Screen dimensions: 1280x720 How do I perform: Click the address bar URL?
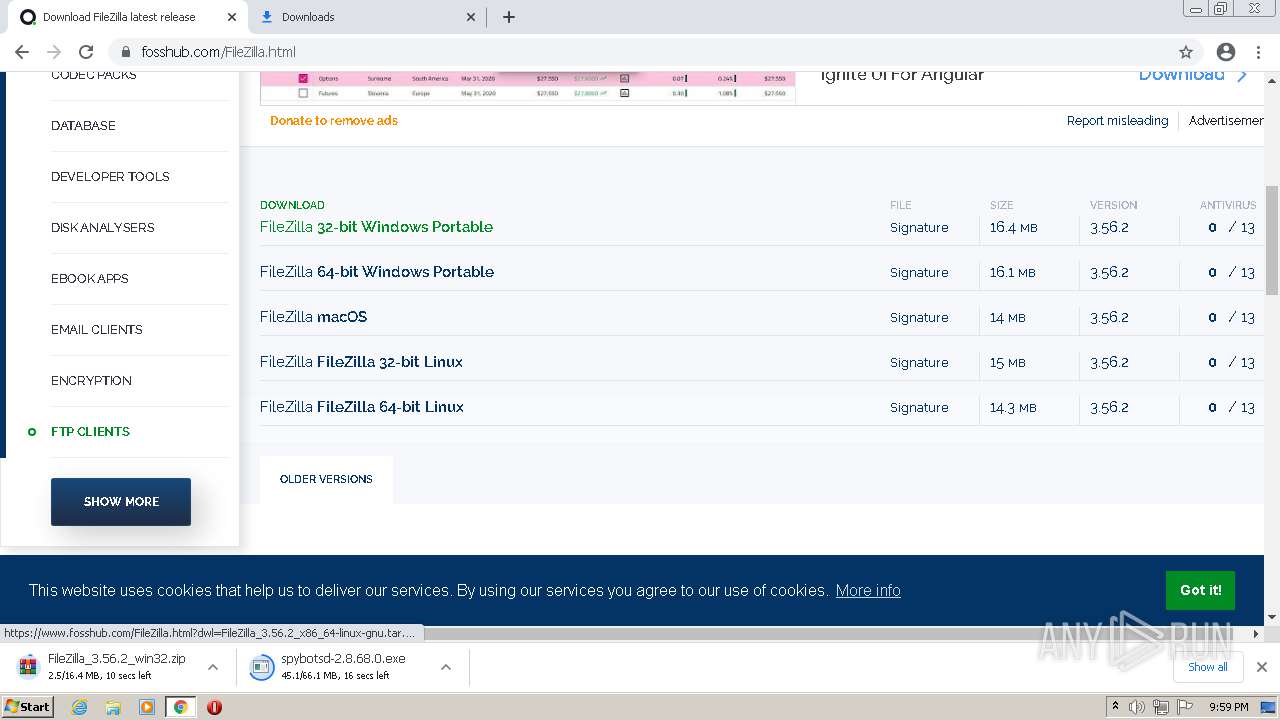point(218,52)
